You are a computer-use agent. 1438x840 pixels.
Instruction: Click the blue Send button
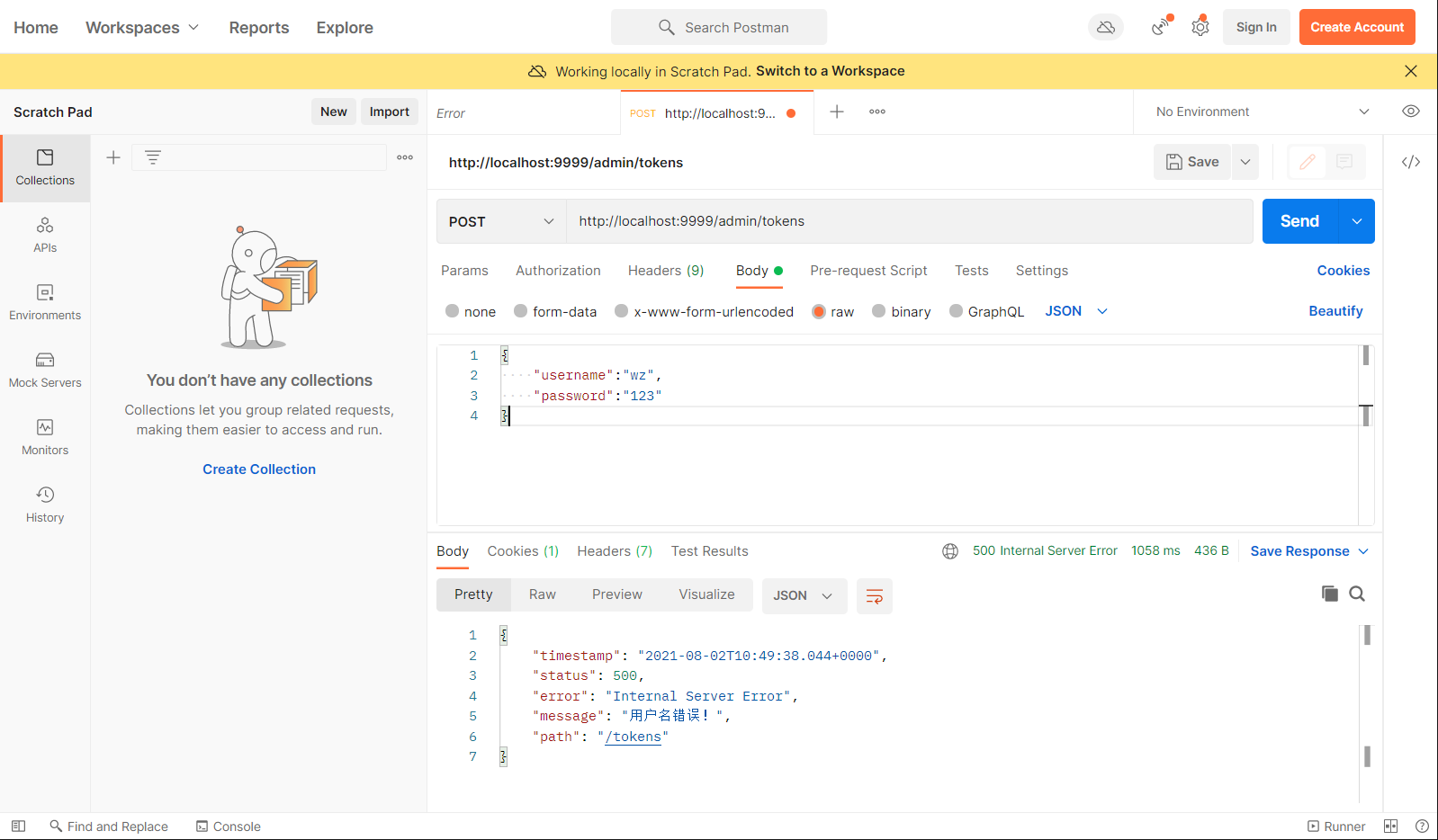(1300, 221)
